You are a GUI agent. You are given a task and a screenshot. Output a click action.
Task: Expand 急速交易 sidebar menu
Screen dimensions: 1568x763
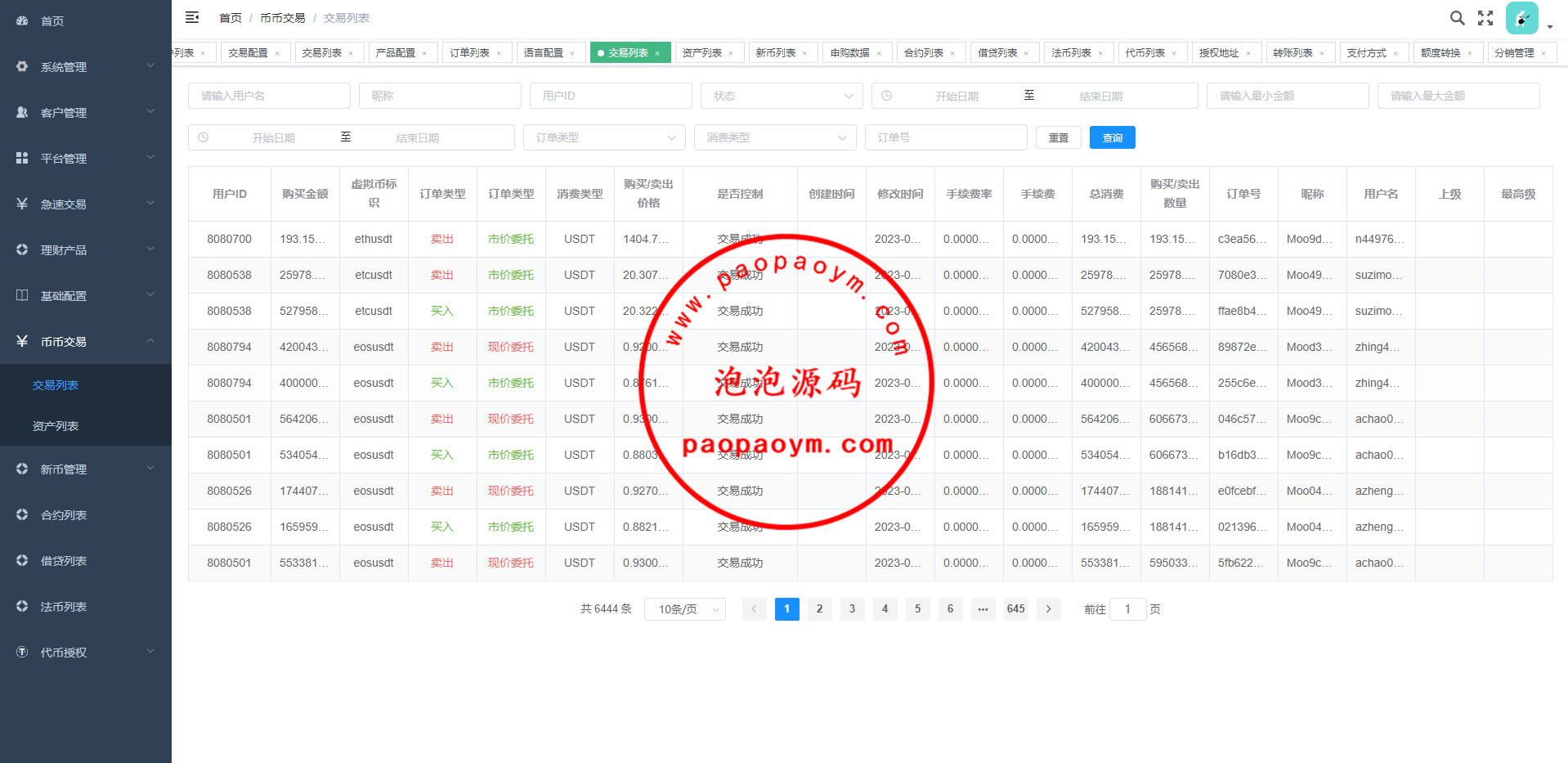click(x=86, y=204)
